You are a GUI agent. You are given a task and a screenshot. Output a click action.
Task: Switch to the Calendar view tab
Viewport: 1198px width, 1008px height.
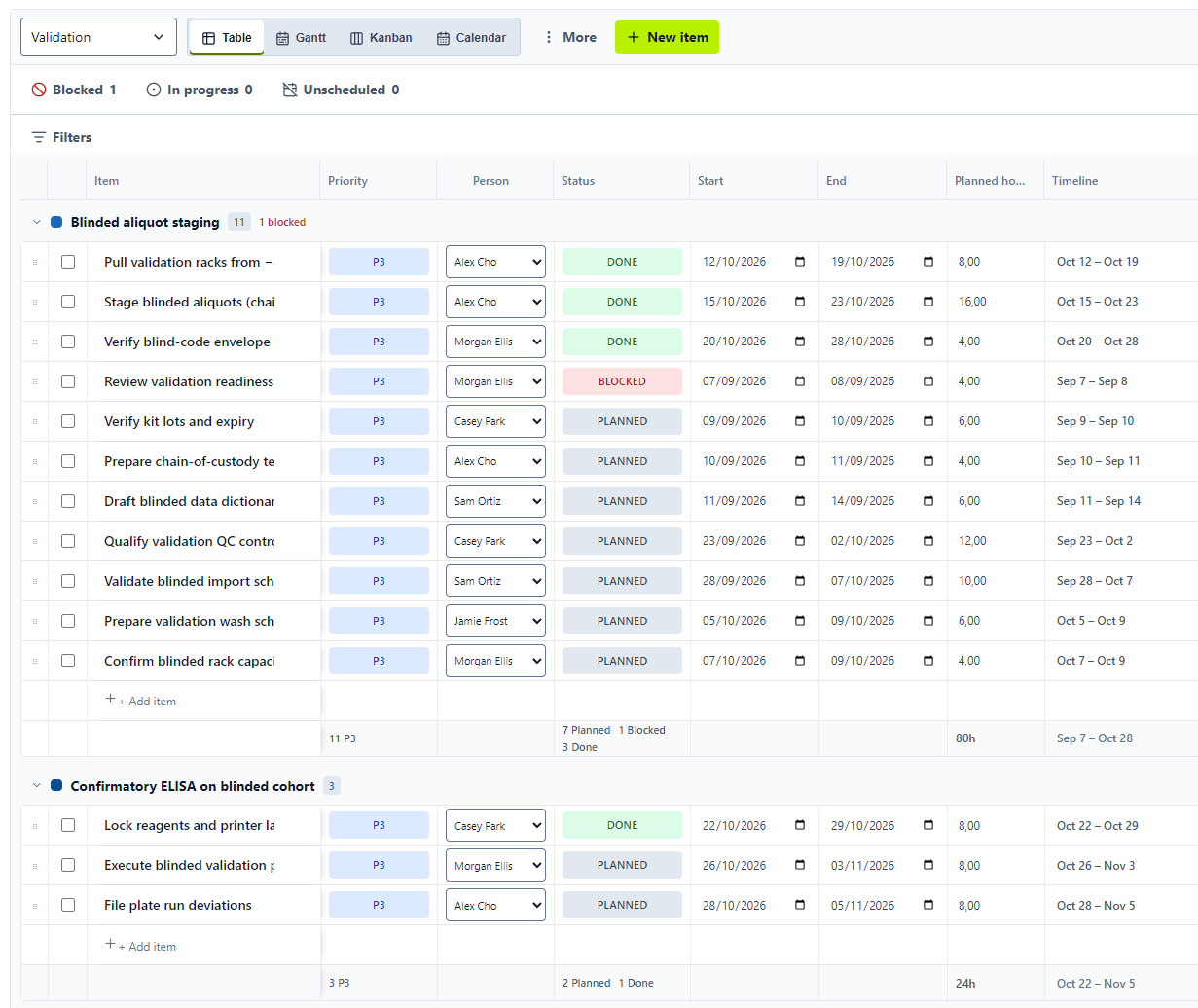click(470, 37)
